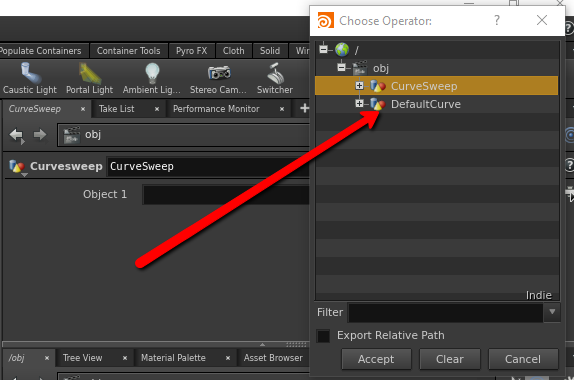
Task: Click the Clear button
Action: [450, 359]
